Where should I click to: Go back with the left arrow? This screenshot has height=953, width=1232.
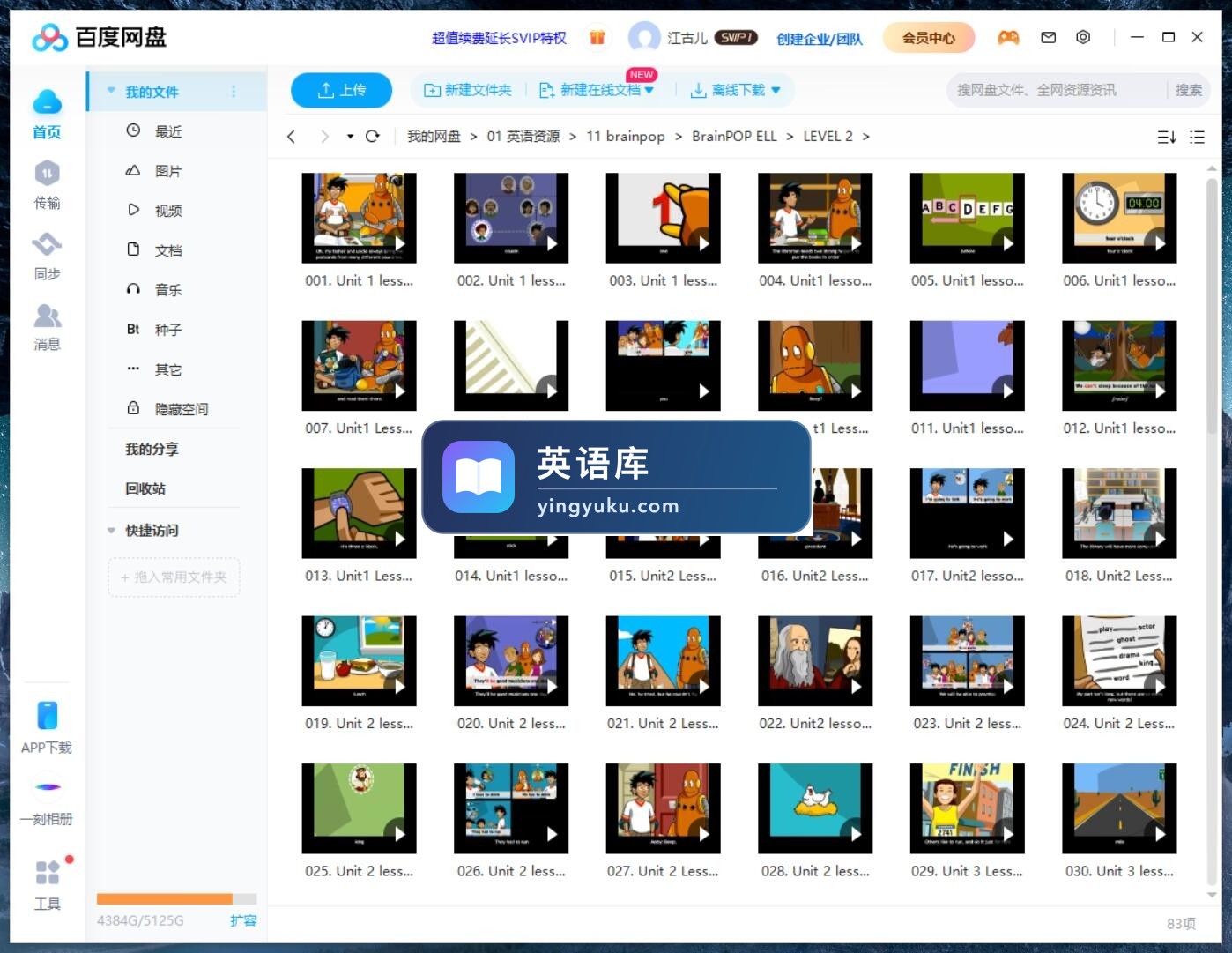292,137
